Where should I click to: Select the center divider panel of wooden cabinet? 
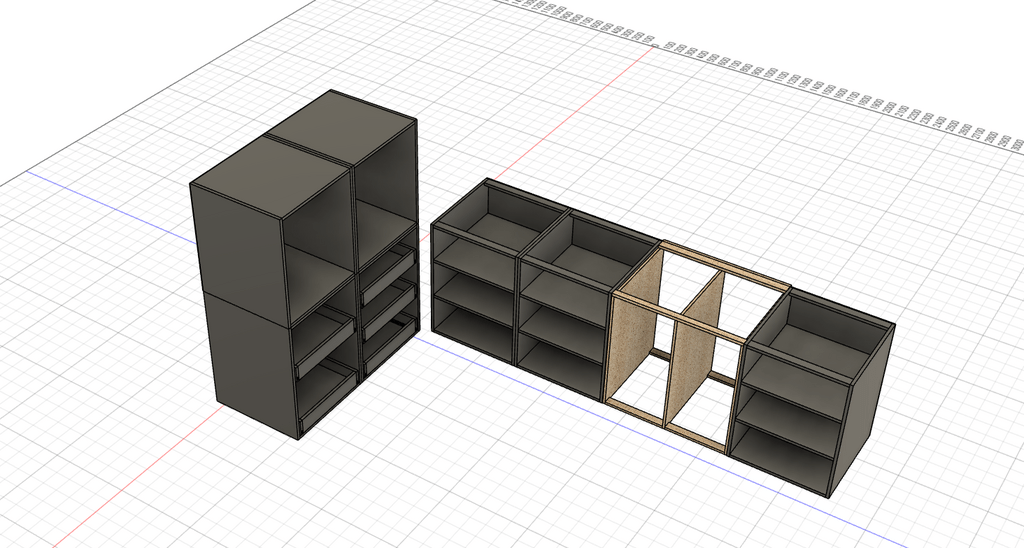click(x=696, y=349)
